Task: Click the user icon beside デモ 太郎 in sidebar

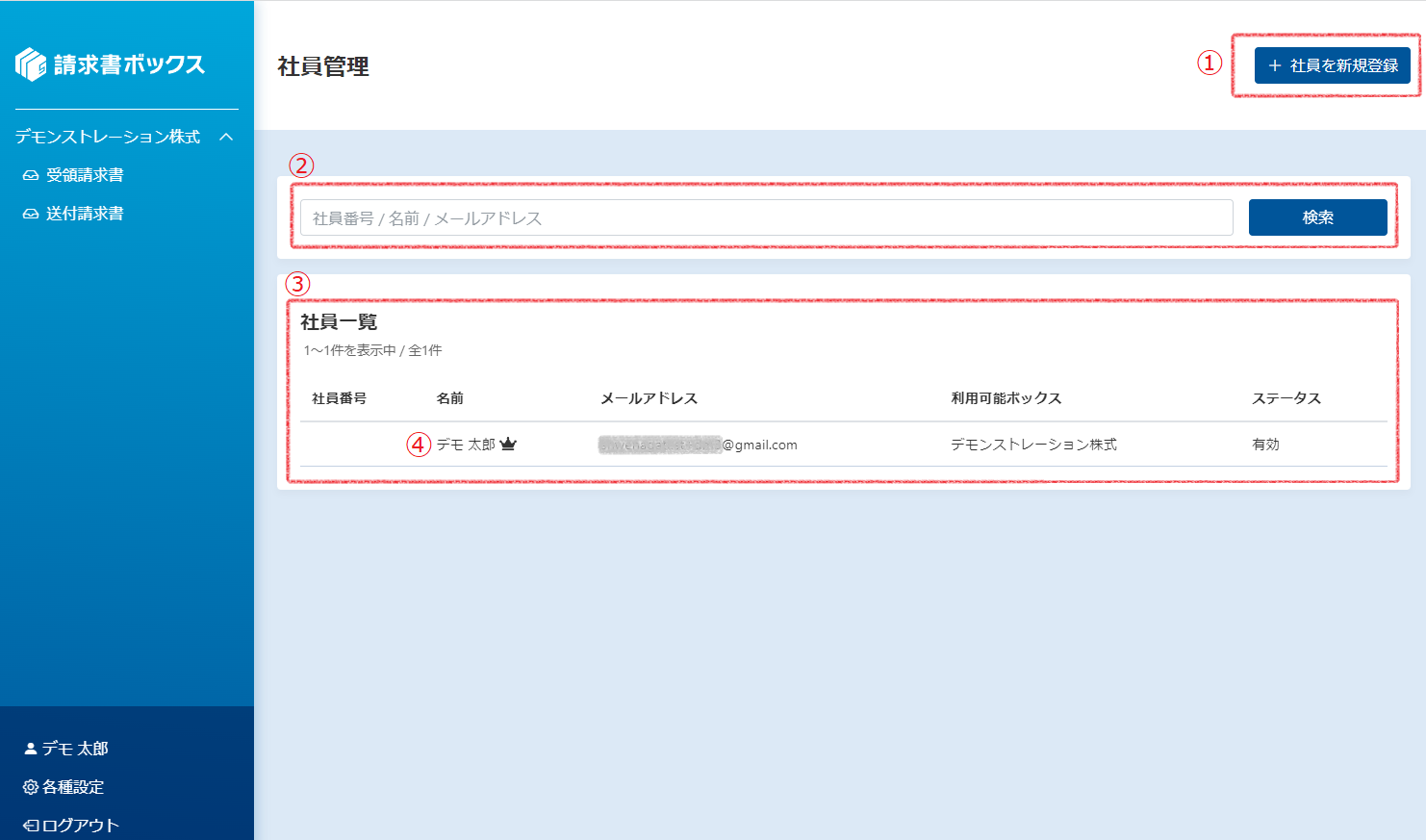Action: click(x=30, y=749)
